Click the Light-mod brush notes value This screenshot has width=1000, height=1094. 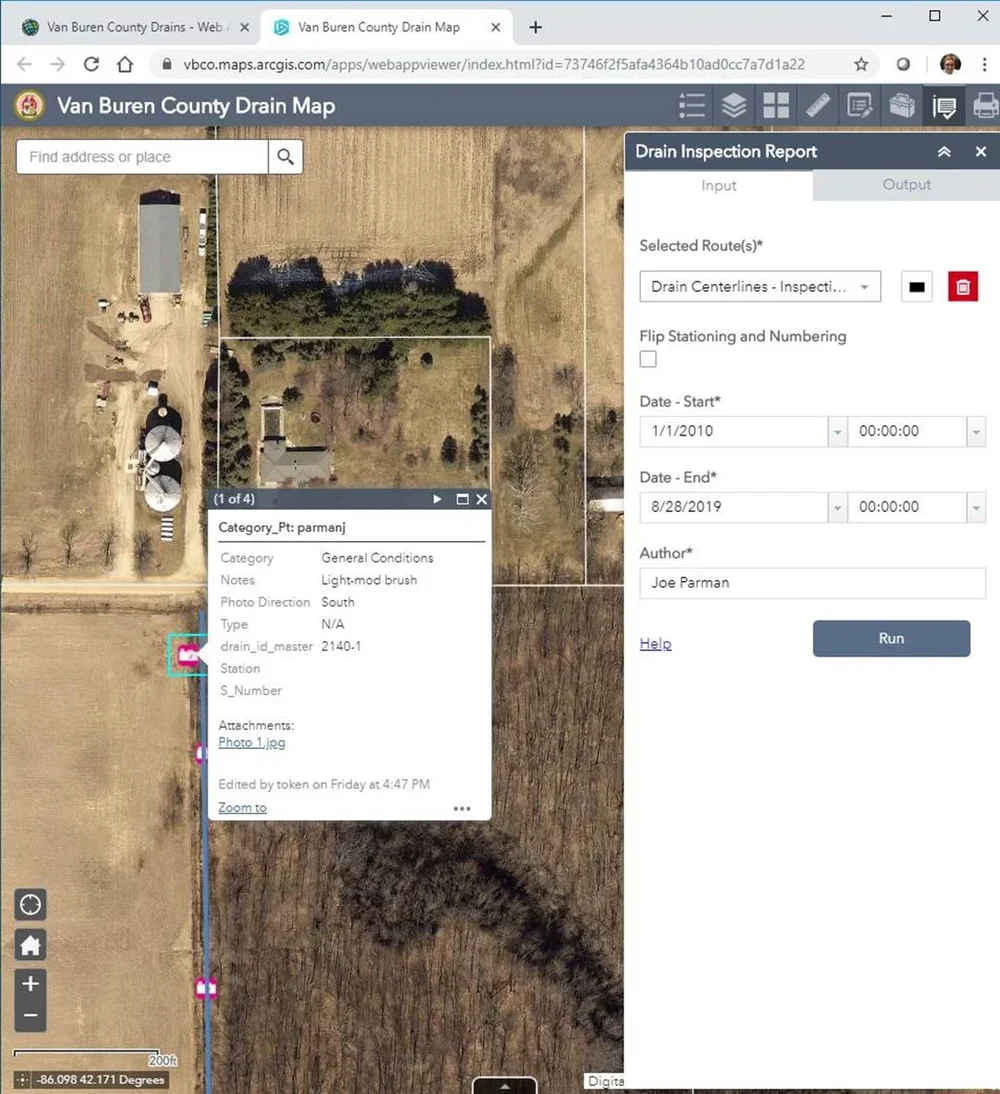[369, 580]
